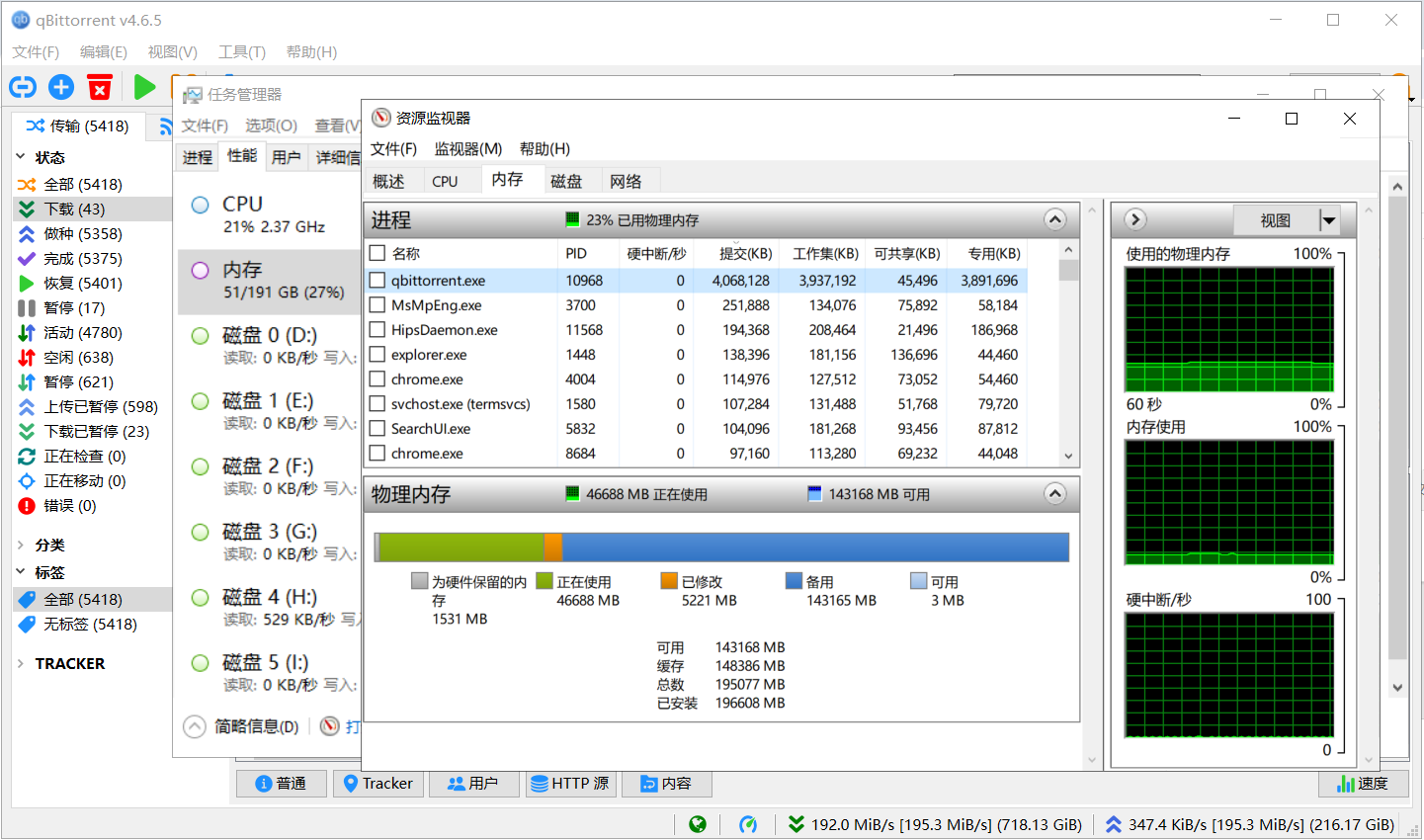Screen dimensions: 1424x840
Task: Select 上传已暂停 (598) filter
Action: (92, 406)
